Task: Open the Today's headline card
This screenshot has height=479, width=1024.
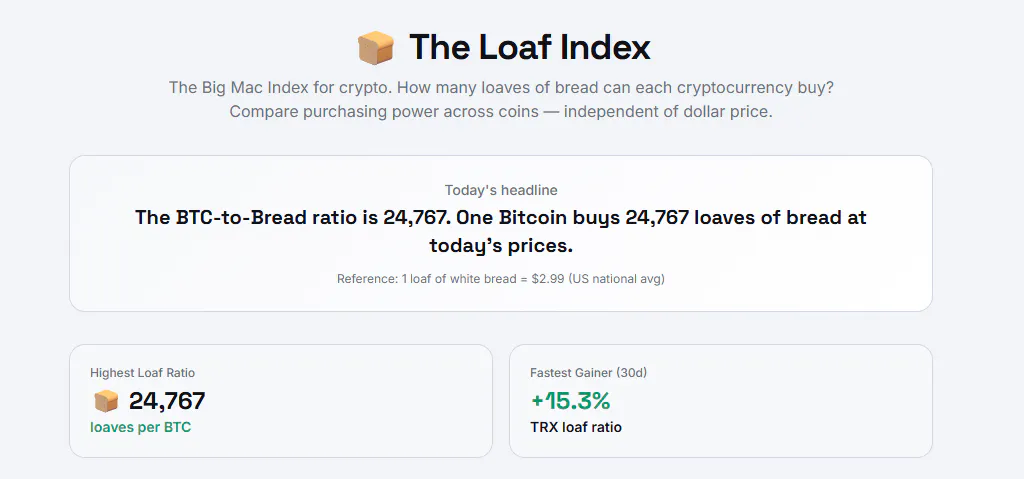Action: 501,233
